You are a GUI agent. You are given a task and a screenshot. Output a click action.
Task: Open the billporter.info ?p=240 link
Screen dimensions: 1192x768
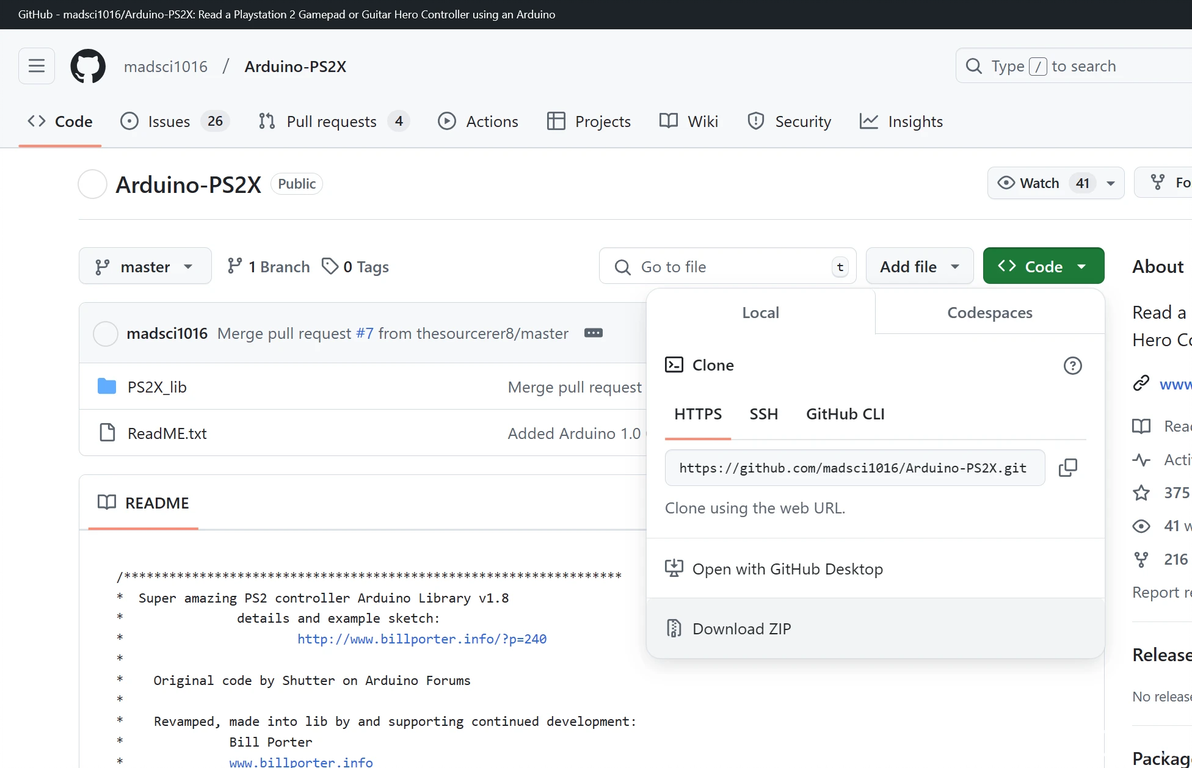[422, 639]
